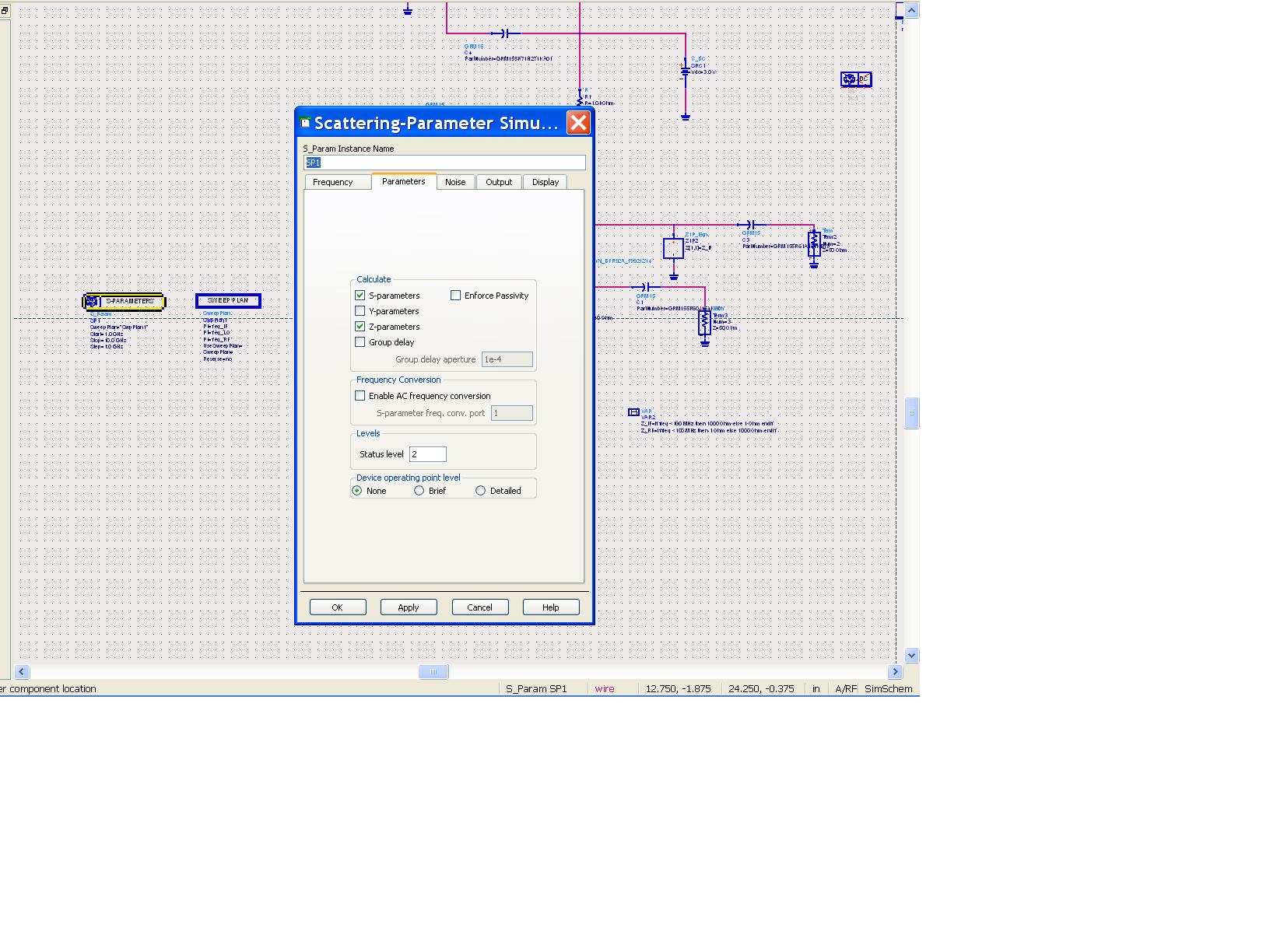This screenshot has width=1270, height=952.
Task: Enable the Enforce Passivity checkbox
Action: tap(456, 296)
